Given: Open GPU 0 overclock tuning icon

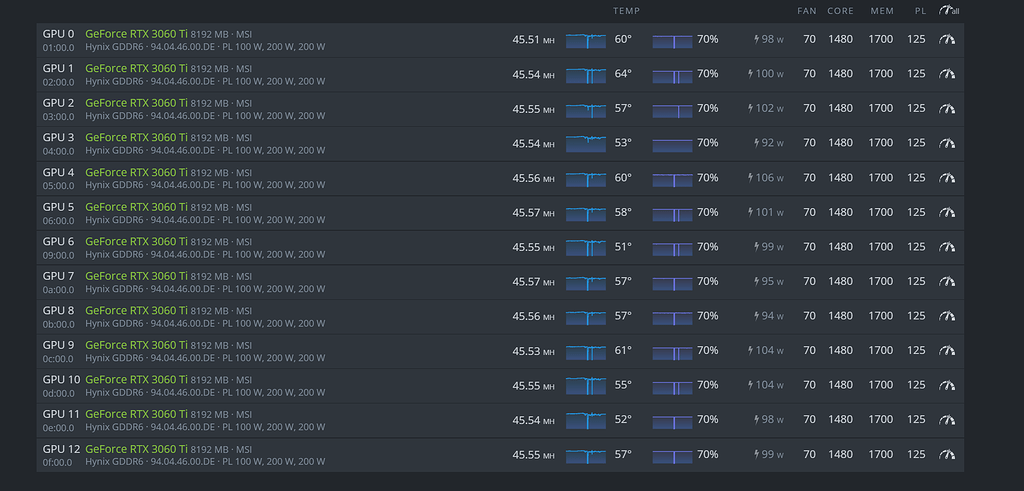Looking at the screenshot, I should pos(947,39).
